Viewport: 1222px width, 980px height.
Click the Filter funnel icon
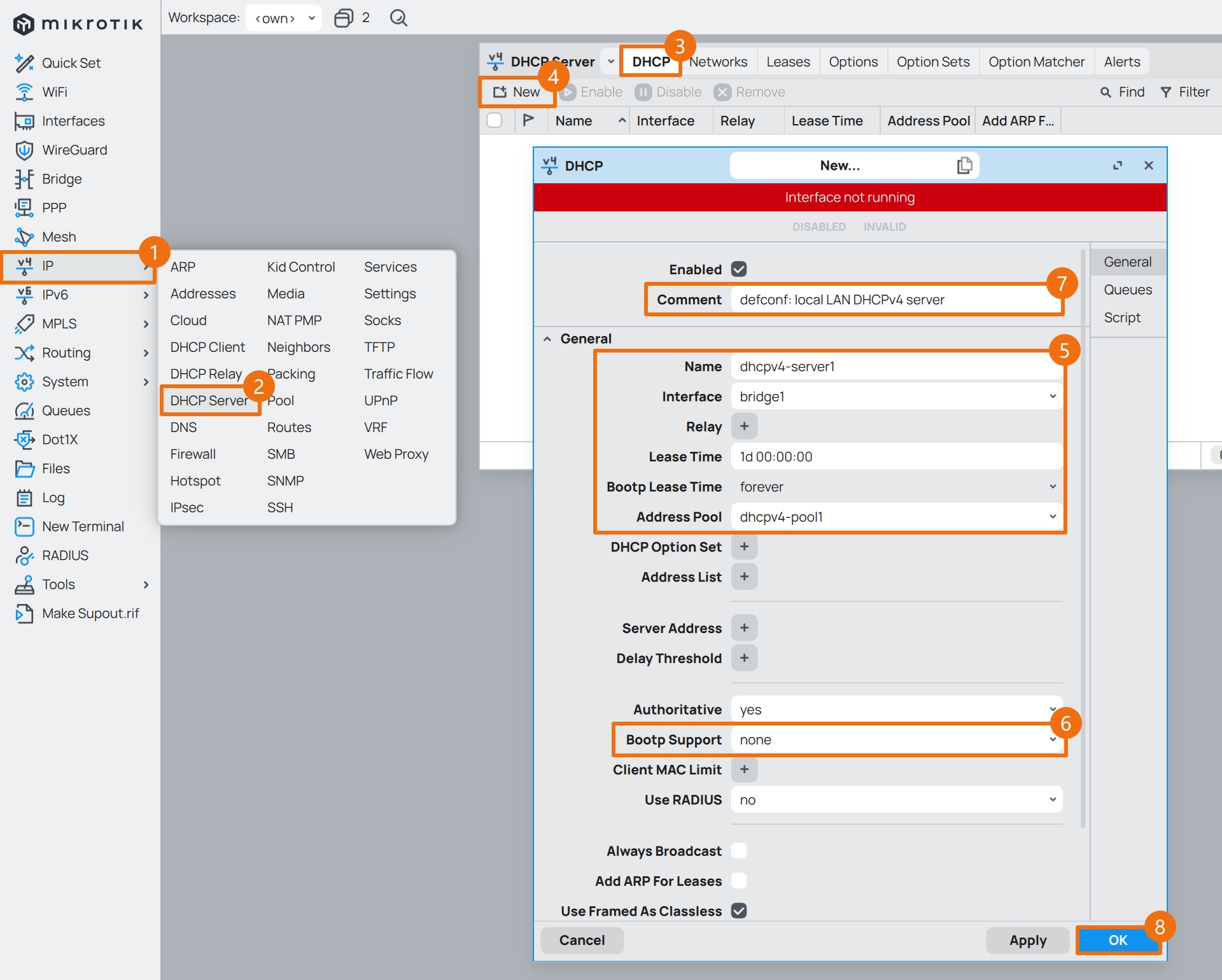[x=1165, y=92]
